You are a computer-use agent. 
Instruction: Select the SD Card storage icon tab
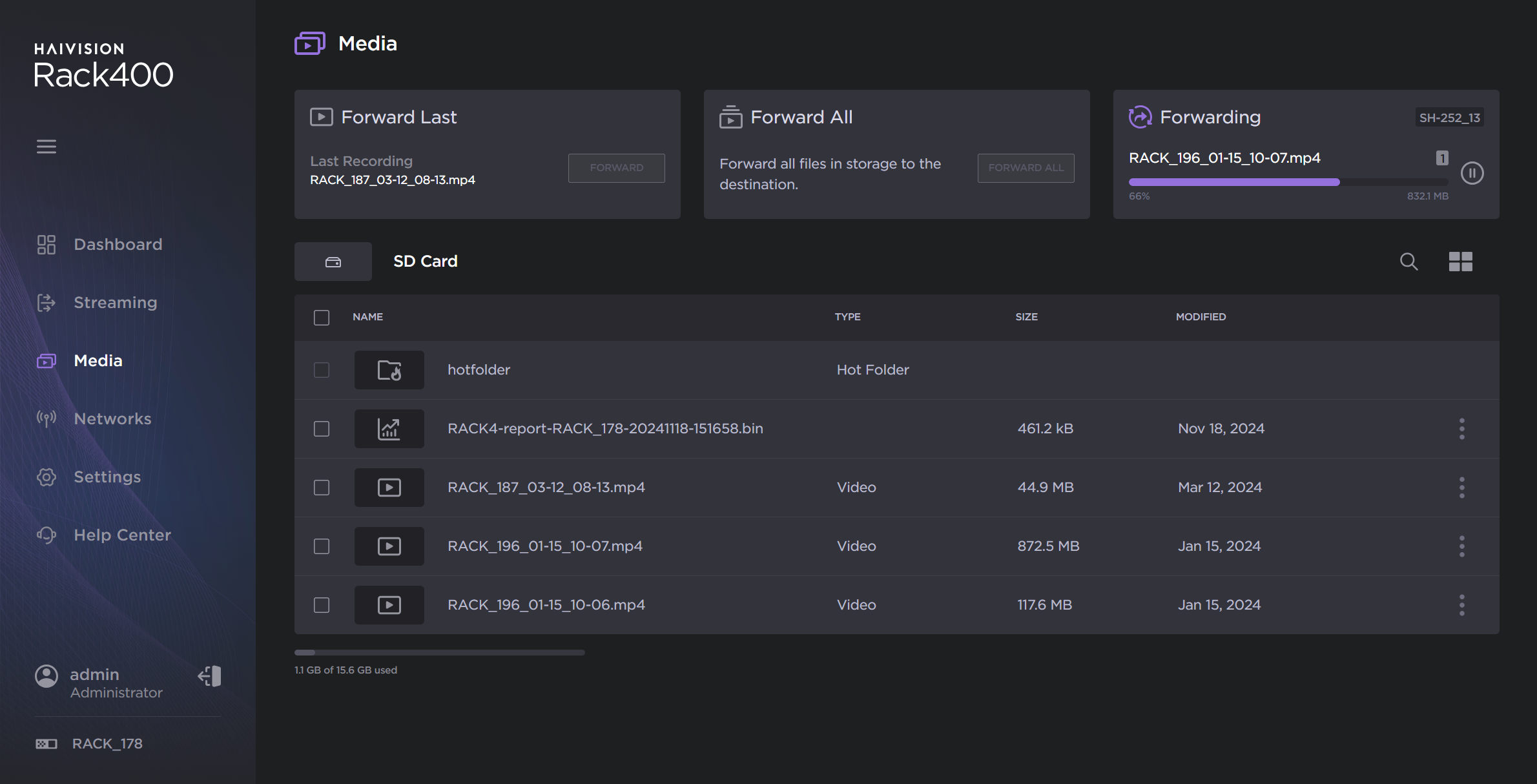click(333, 262)
